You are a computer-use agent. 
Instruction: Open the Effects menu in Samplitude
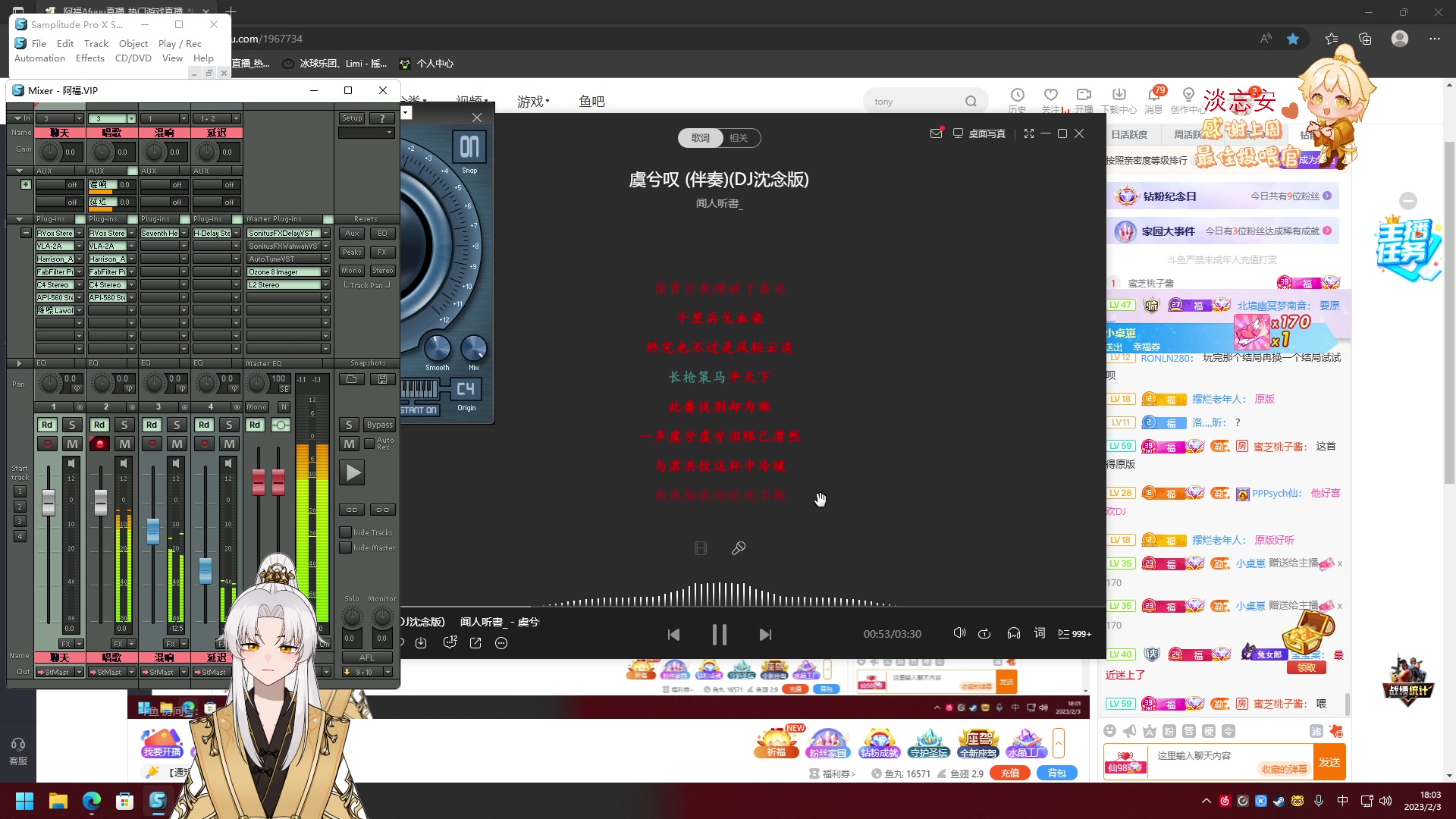90,58
